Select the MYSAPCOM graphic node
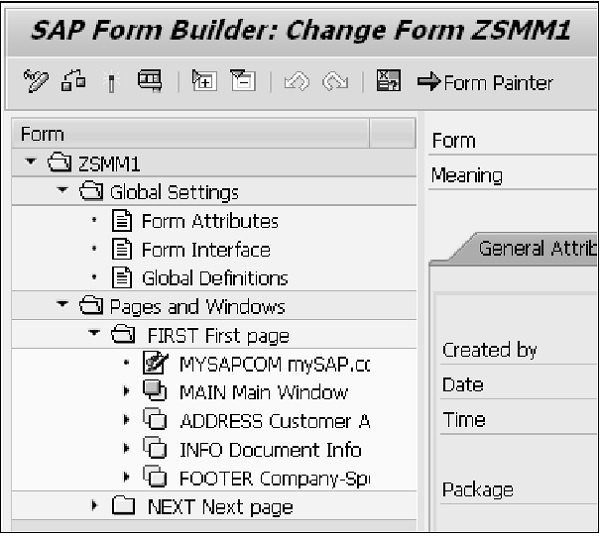 point(273,364)
